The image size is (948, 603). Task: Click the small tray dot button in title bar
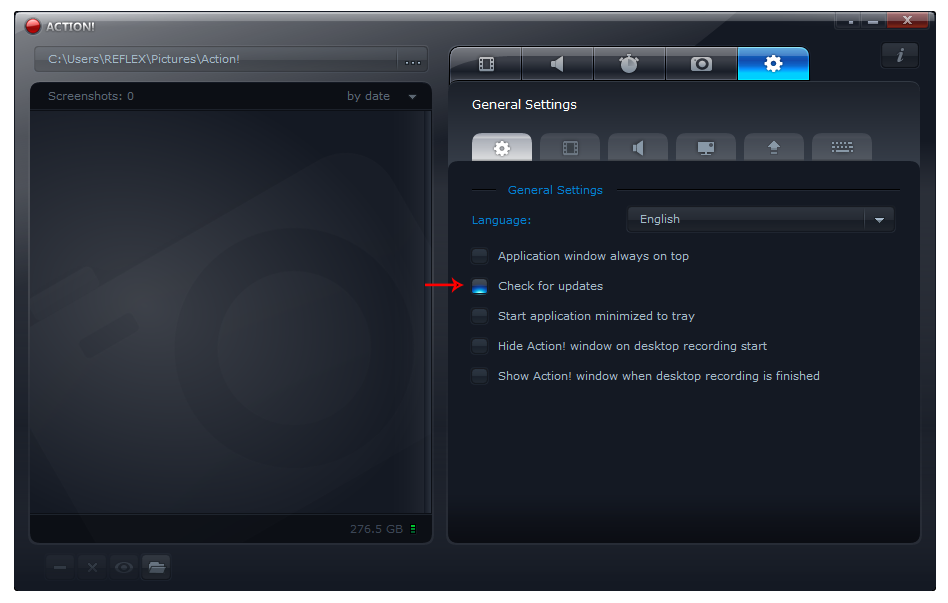click(850, 21)
